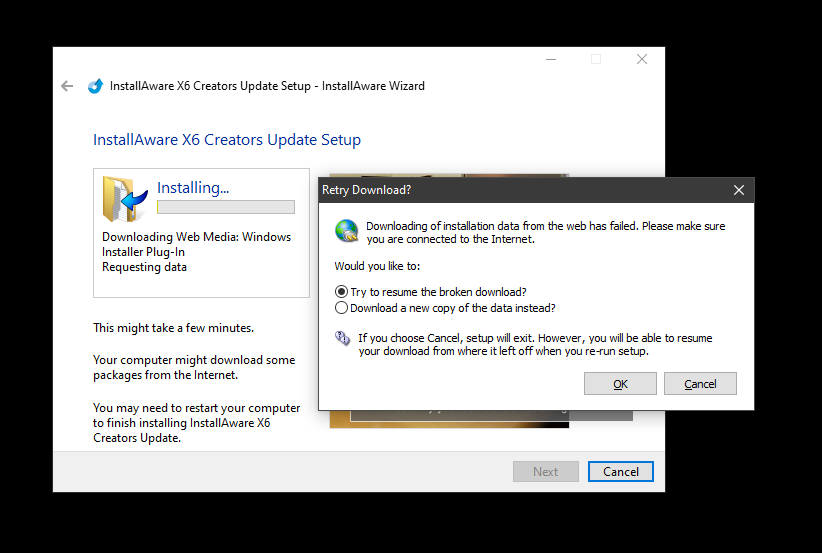The width and height of the screenshot is (822, 553).
Task: Click 'If you choose Cancel, setup will exit' note
Action: click(535, 345)
